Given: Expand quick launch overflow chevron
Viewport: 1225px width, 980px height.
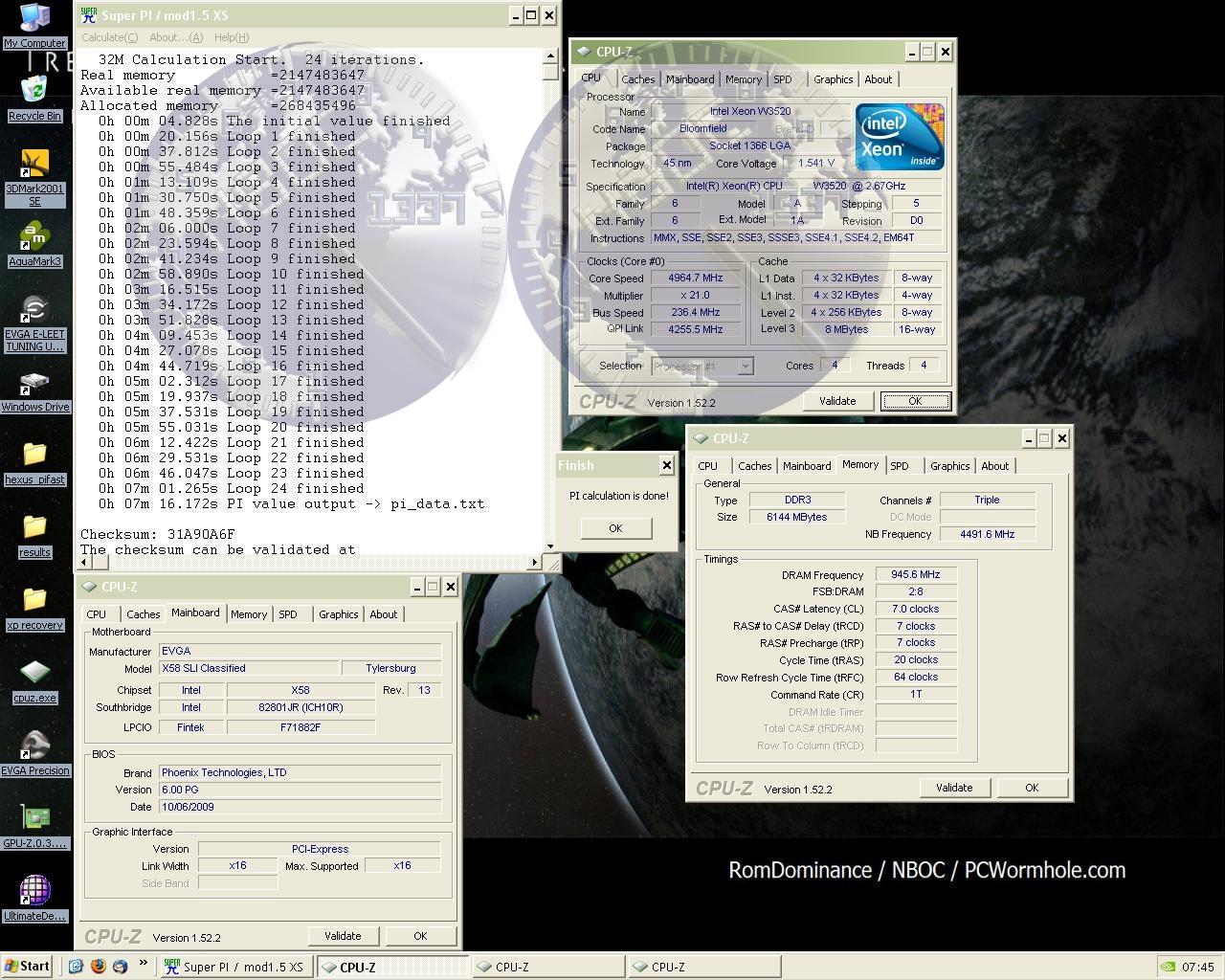Looking at the screenshot, I should pyautogui.click(x=144, y=964).
